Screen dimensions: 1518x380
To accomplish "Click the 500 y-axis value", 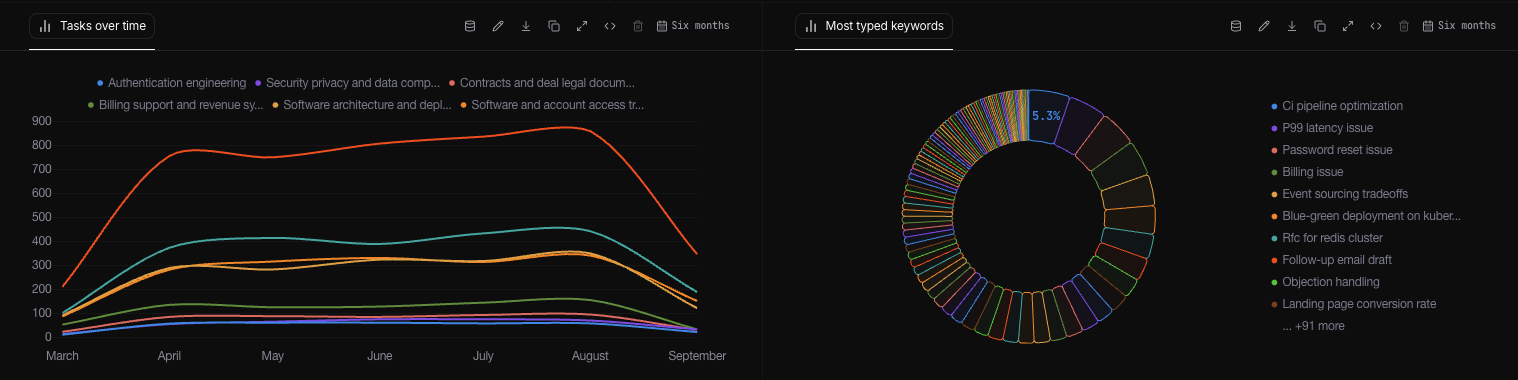I will click(x=42, y=217).
